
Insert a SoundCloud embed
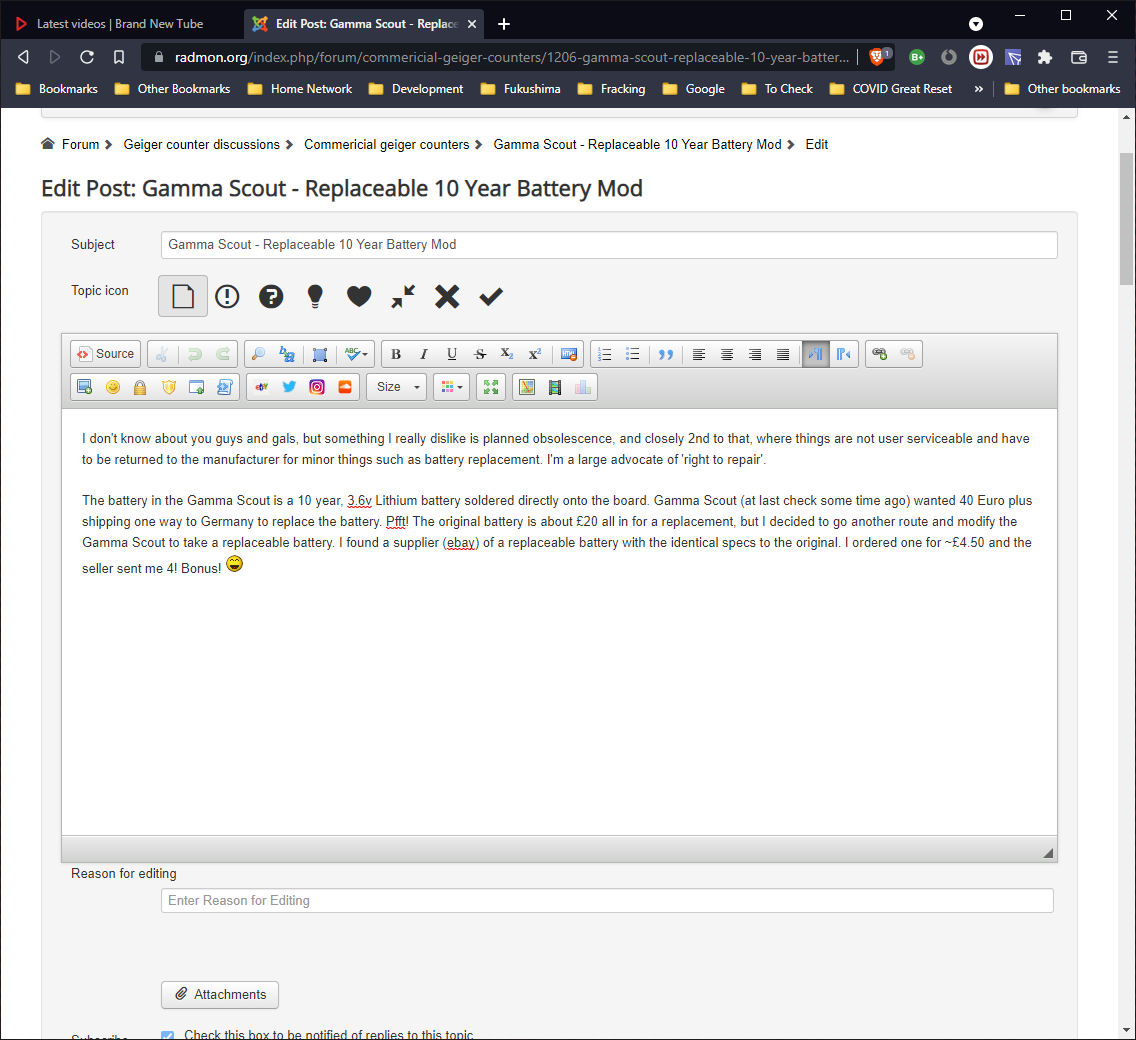tap(345, 388)
